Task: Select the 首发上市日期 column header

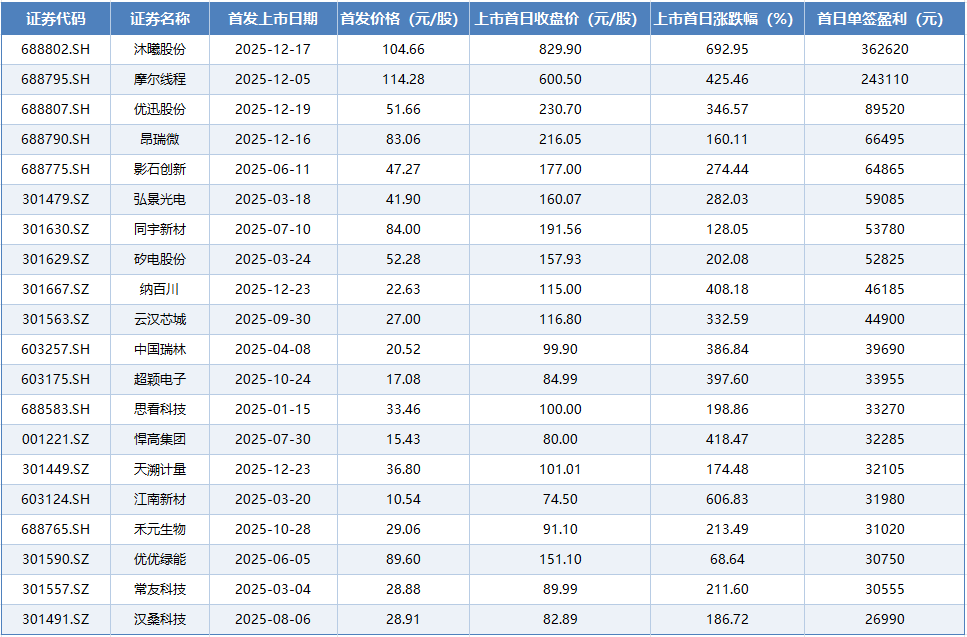Action: pyautogui.click(x=273, y=19)
